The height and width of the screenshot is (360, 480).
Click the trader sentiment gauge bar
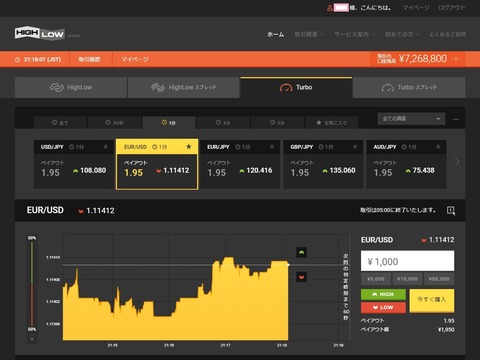(x=32, y=284)
